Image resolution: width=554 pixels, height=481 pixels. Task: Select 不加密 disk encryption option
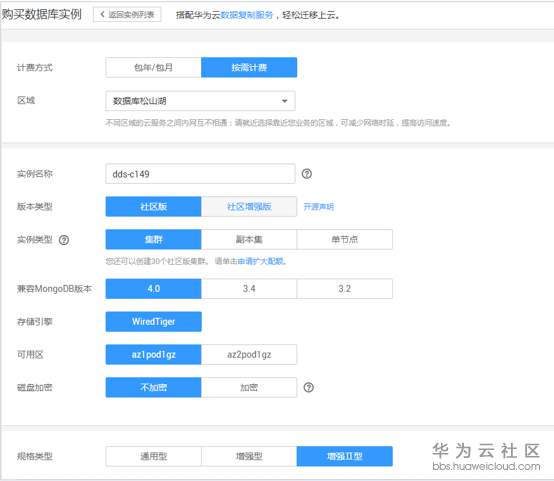(x=153, y=387)
